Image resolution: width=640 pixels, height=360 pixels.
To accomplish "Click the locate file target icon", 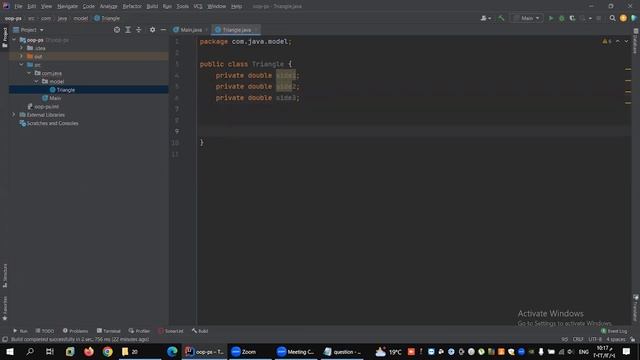I will (x=117, y=30).
